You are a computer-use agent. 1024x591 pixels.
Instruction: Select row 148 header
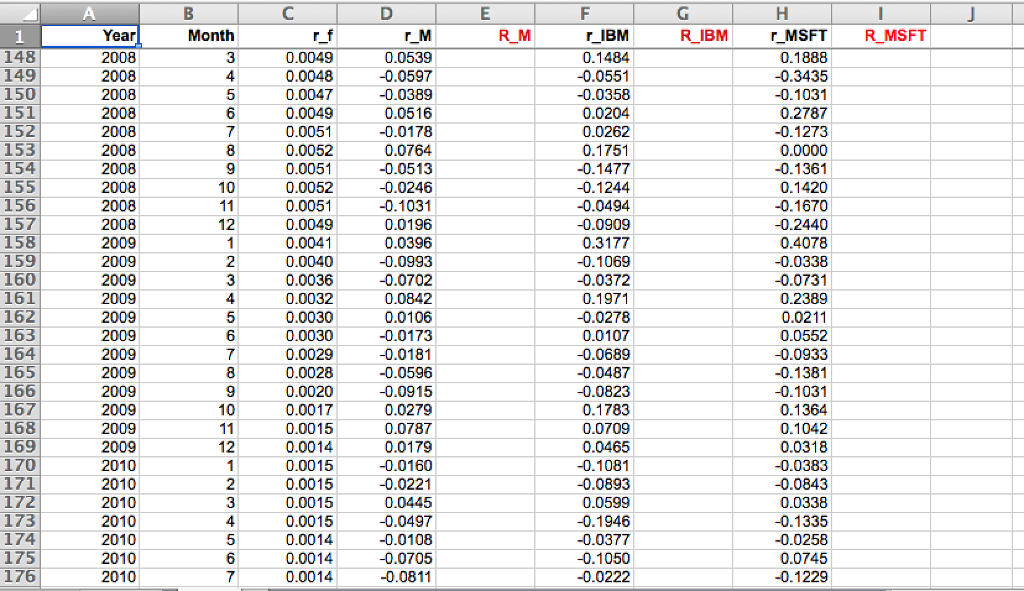pyautogui.click(x=20, y=57)
